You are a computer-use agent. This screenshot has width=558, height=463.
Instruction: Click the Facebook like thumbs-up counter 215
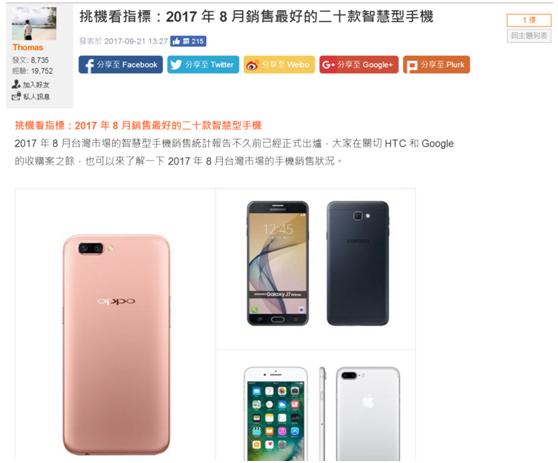point(188,41)
